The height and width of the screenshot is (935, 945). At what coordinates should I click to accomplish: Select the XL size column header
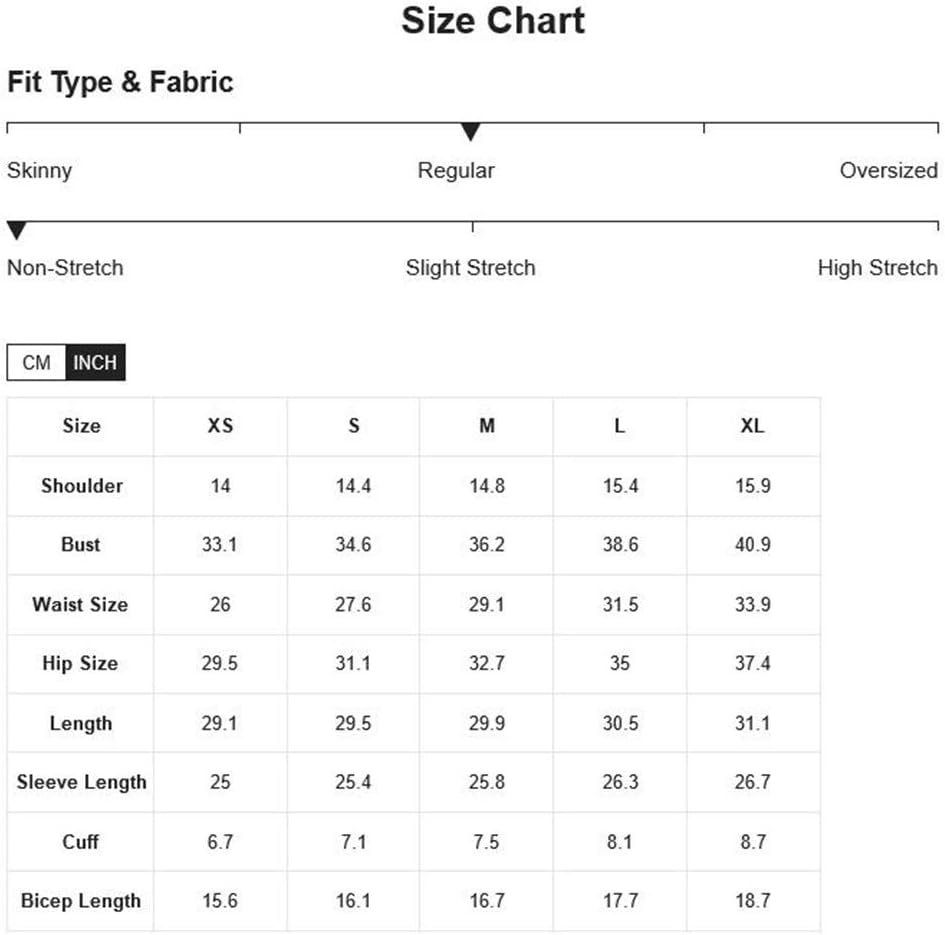click(x=753, y=426)
